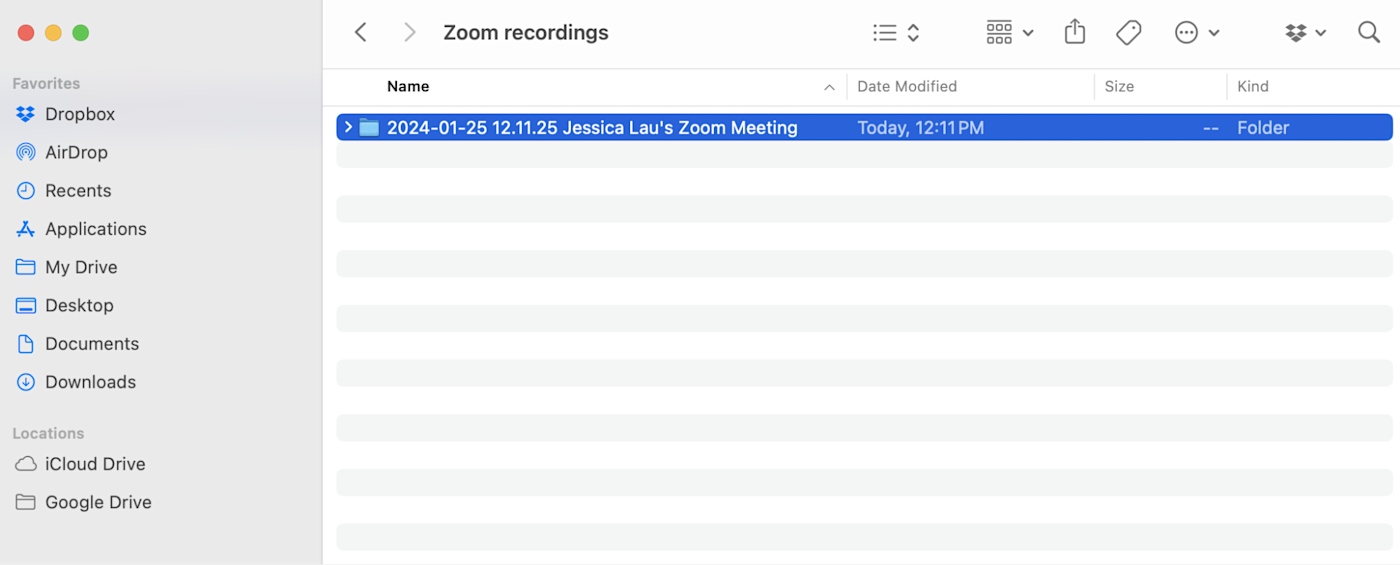Open Recents in the sidebar
This screenshot has height=565, width=1400.
pyautogui.click(x=78, y=190)
